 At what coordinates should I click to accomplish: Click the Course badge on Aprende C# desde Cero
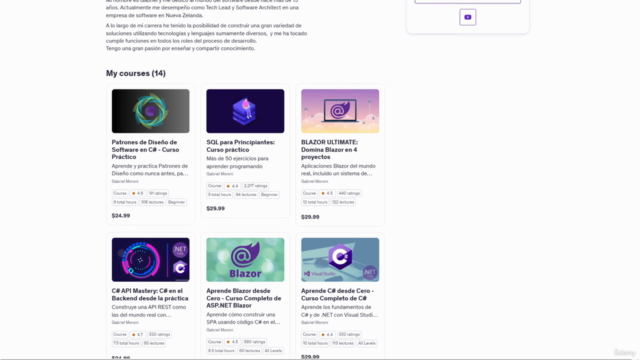tap(309, 334)
